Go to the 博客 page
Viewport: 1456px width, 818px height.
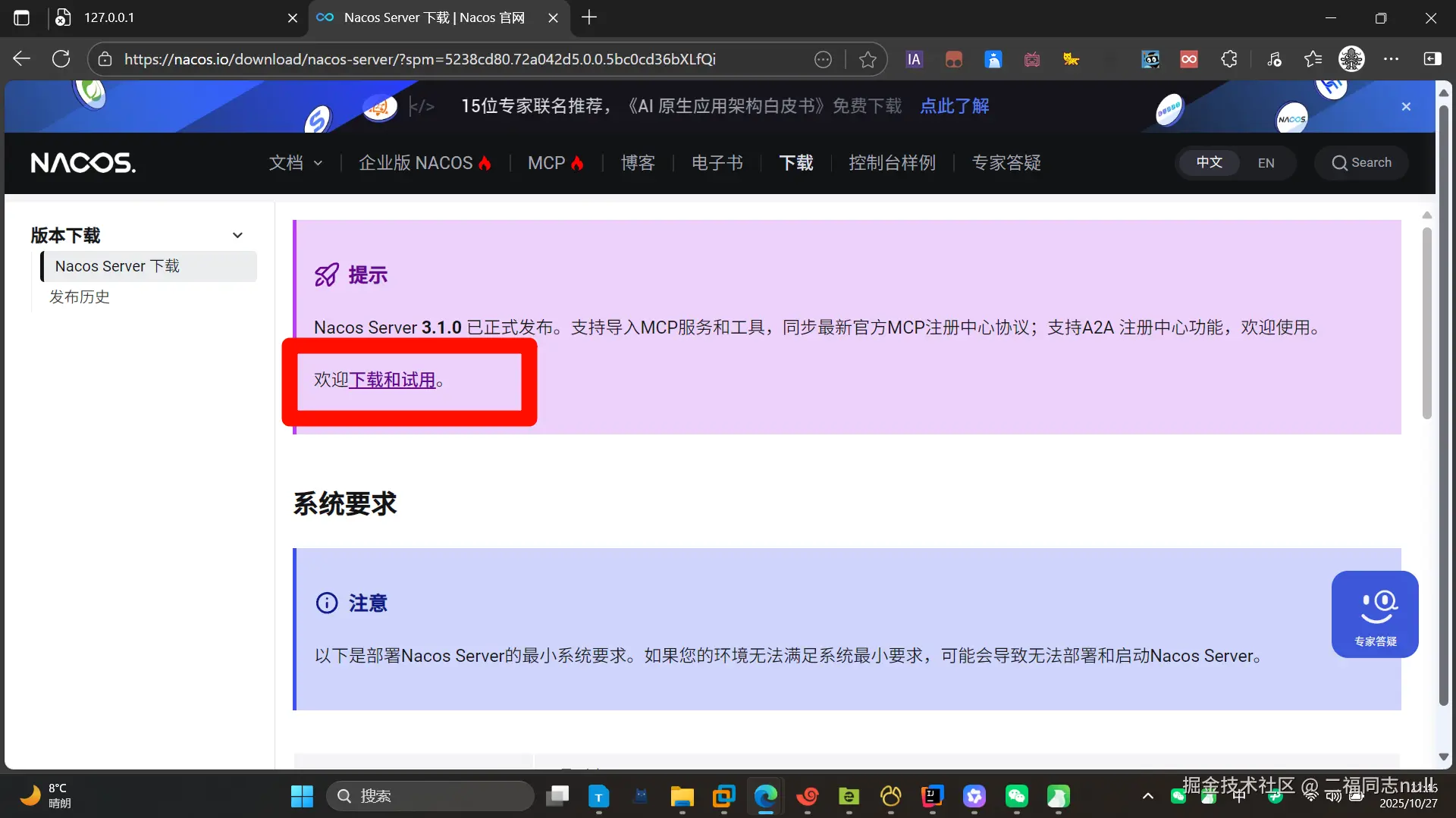[637, 163]
